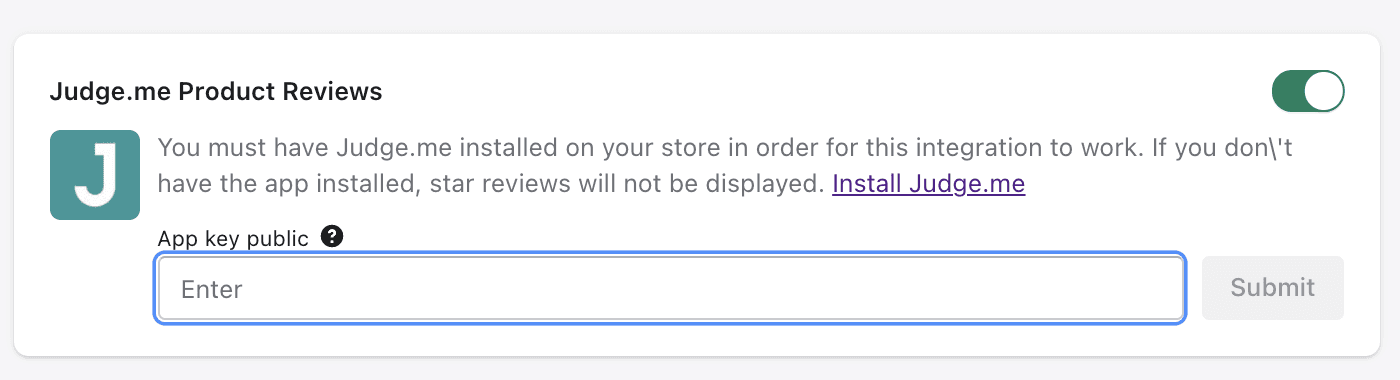Click the blue-outlined app key text box
The height and width of the screenshot is (380, 1400).
click(x=671, y=289)
